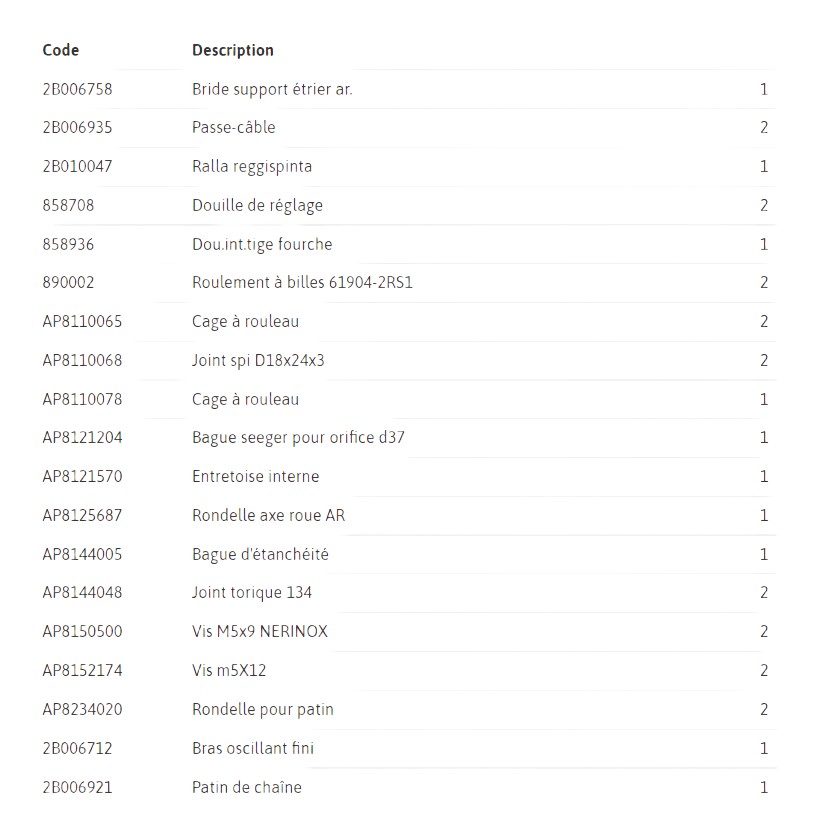Image resolution: width=820 pixels, height=837 pixels.
Task: Click Vis m5X12 description
Action: (x=229, y=670)
